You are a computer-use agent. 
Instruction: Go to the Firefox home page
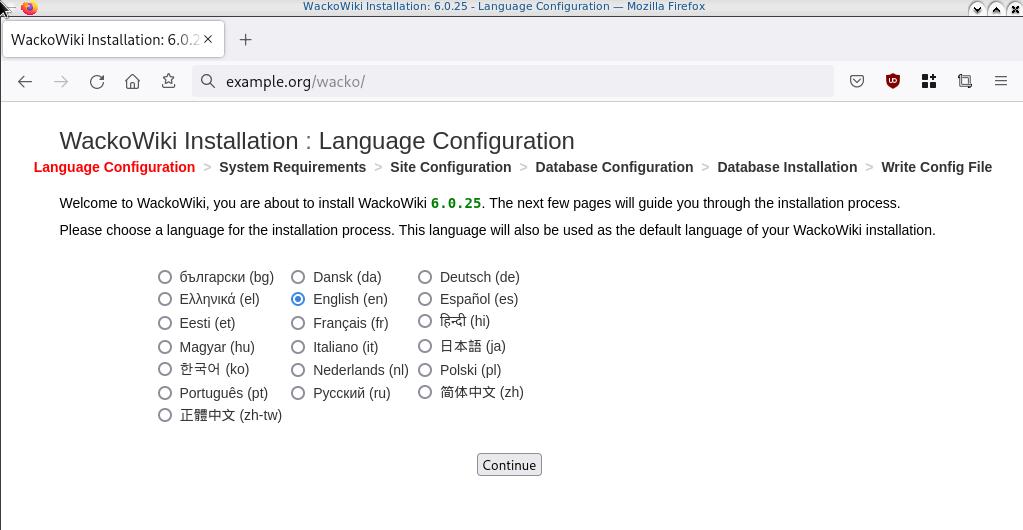pos(132,82)
